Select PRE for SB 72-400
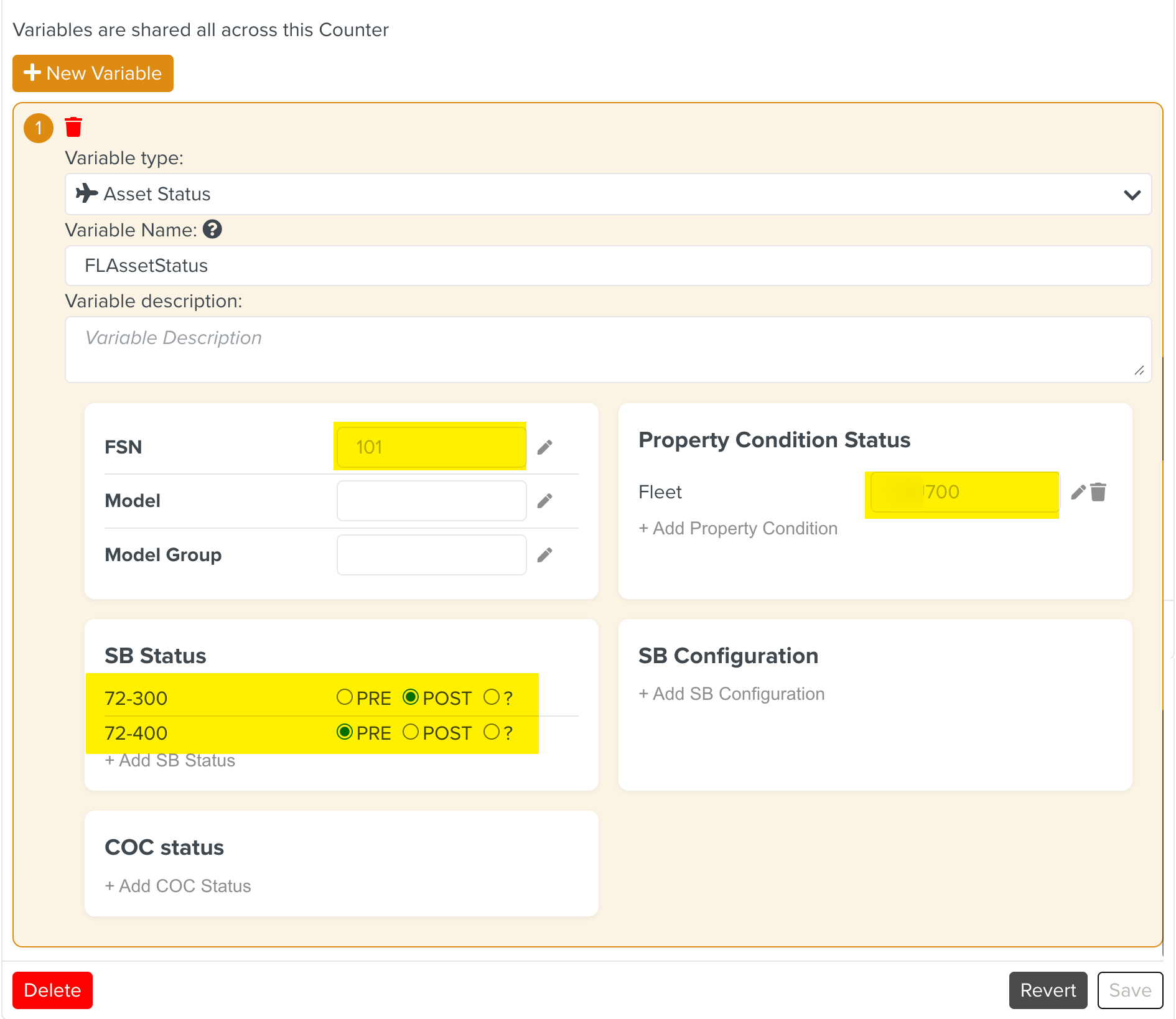 (x=345, y=732)
